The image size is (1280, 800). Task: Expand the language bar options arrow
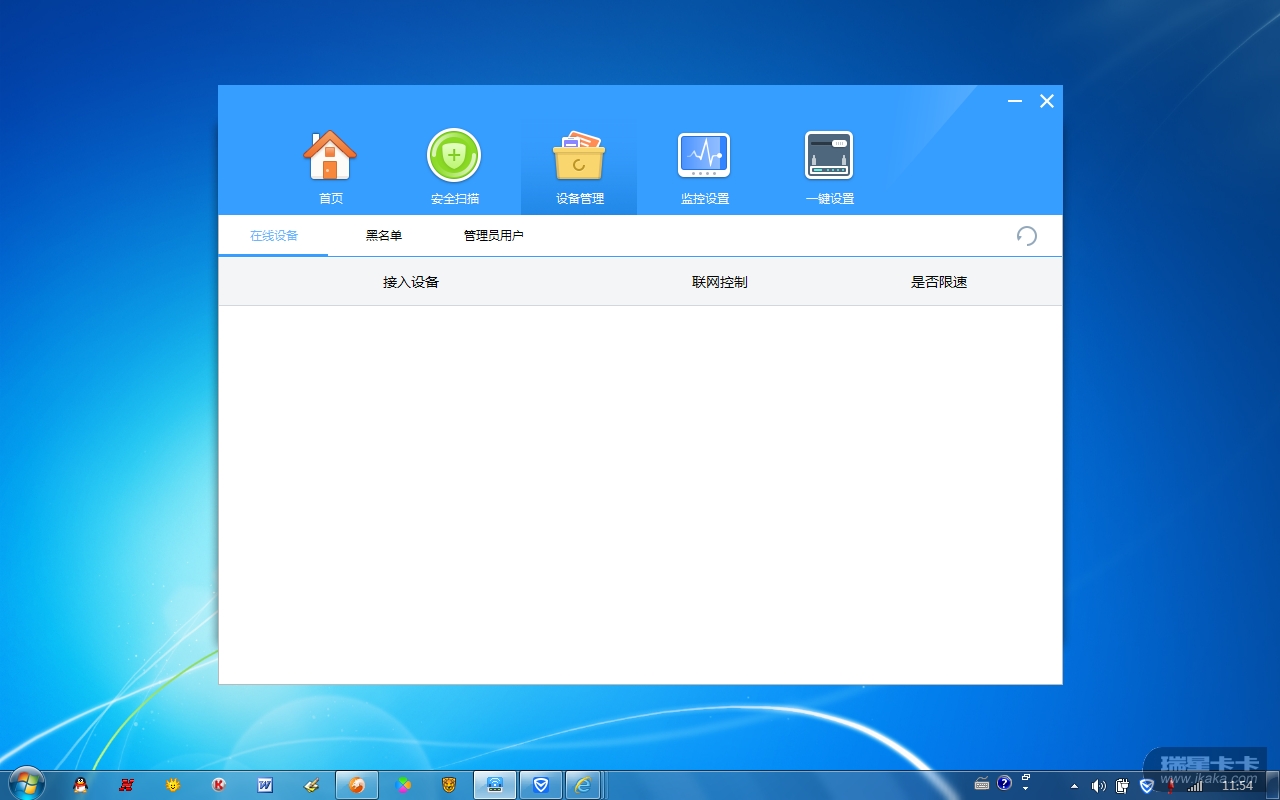(x=1026, y=788)
